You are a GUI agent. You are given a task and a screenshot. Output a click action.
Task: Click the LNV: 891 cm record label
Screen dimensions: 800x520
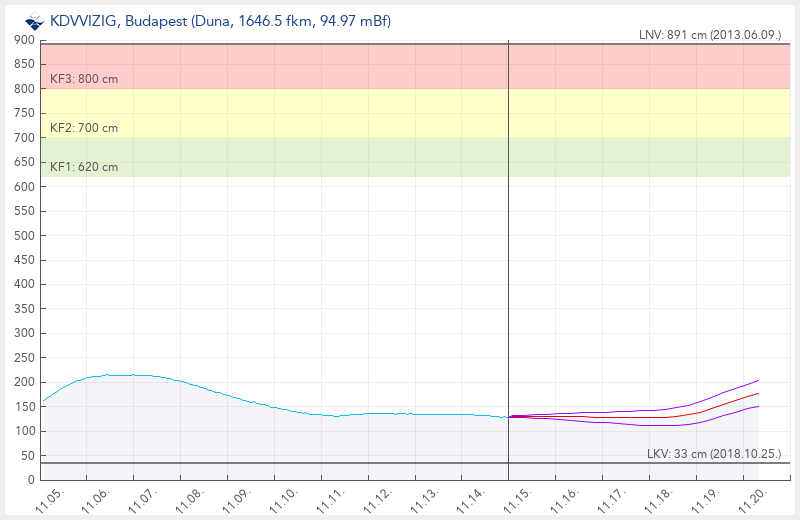click(x=709, y=35)
